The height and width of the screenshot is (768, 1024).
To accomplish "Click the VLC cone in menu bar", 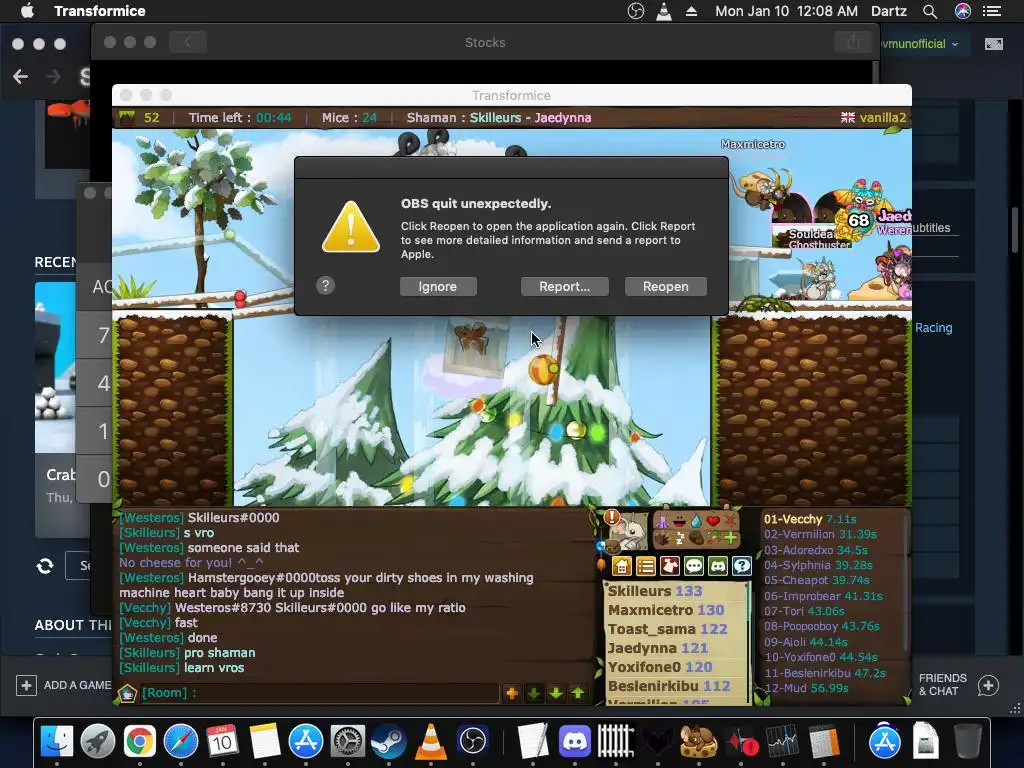I will click(x=664, y=11).
